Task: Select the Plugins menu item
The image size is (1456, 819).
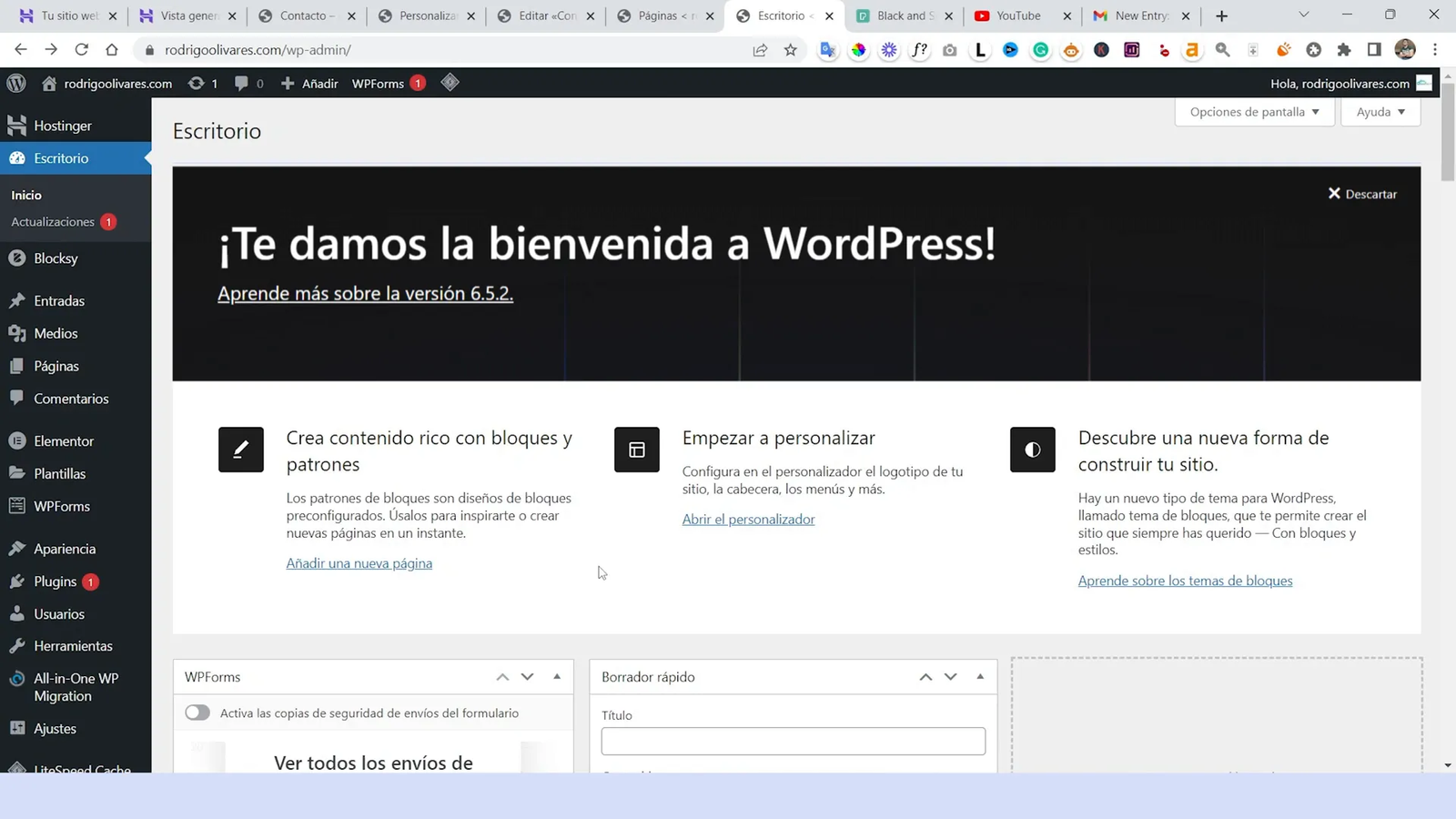Action: (x=55, y=581)
